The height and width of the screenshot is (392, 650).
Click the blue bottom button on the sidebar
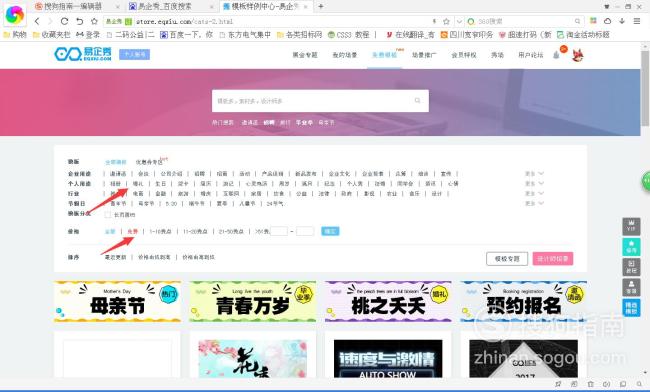click(631, 307)
